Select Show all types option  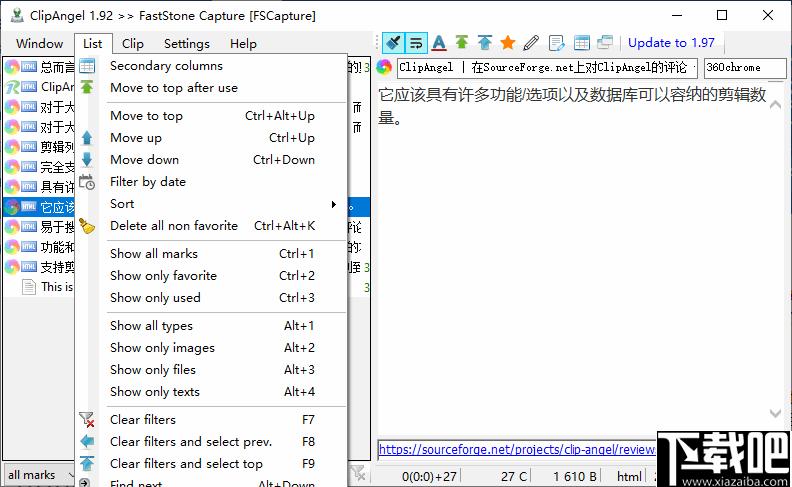pyautogui.click(x=211, y=326)
